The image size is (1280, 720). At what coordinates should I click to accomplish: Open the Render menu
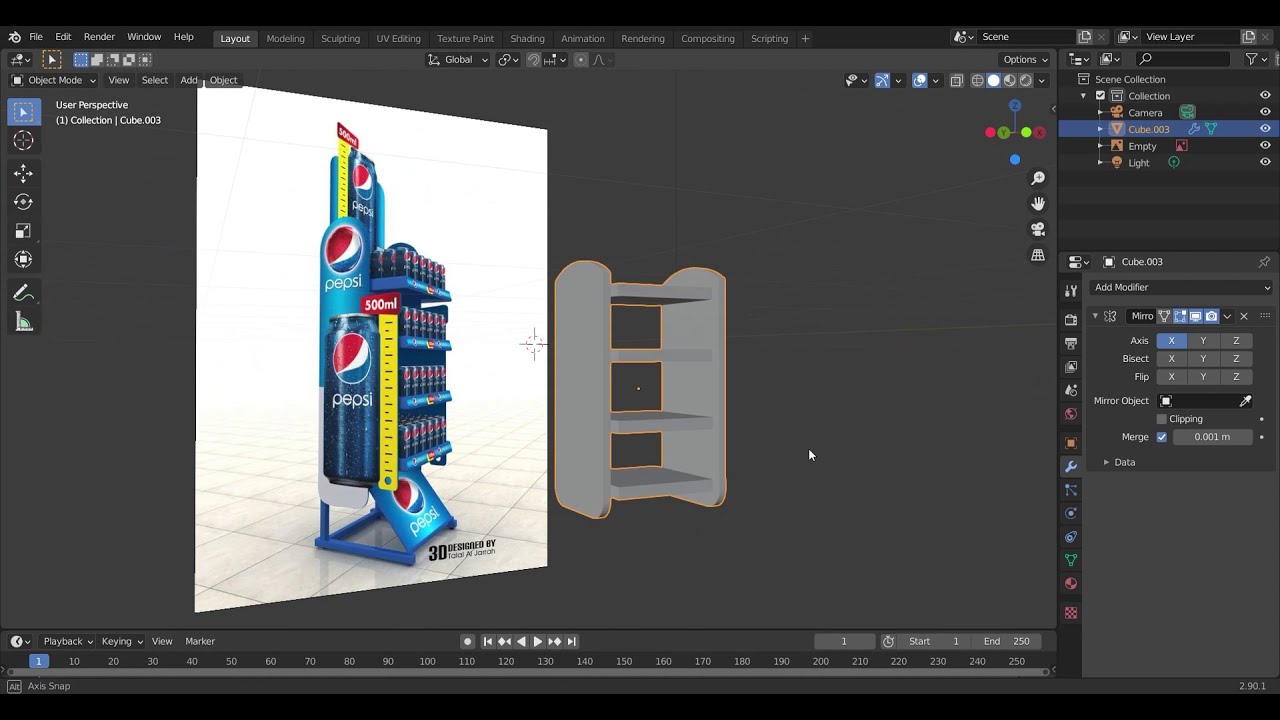99,37
